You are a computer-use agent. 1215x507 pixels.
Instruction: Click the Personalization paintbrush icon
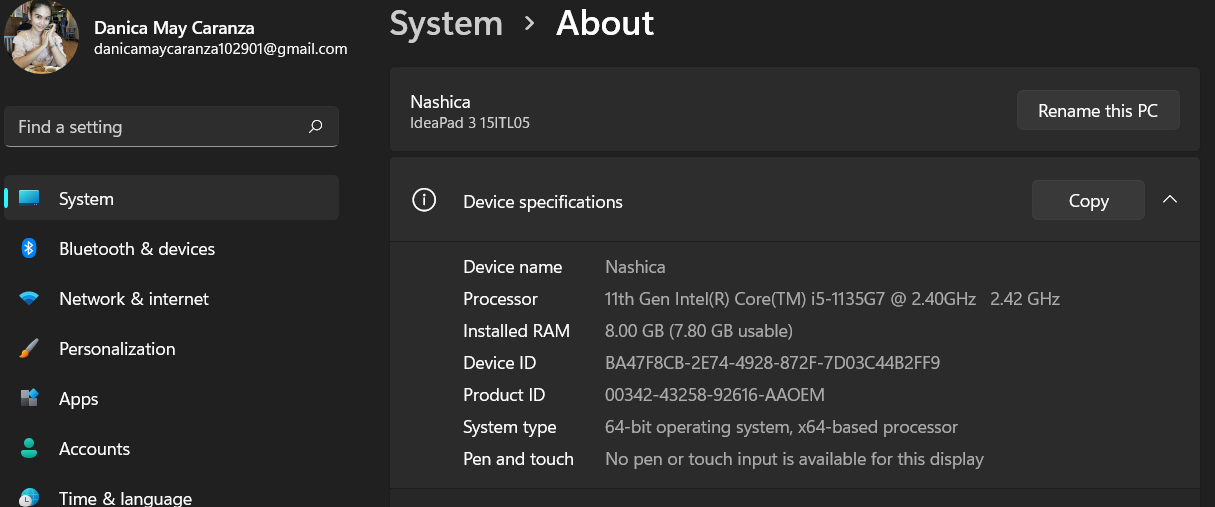tap(29, 348)
